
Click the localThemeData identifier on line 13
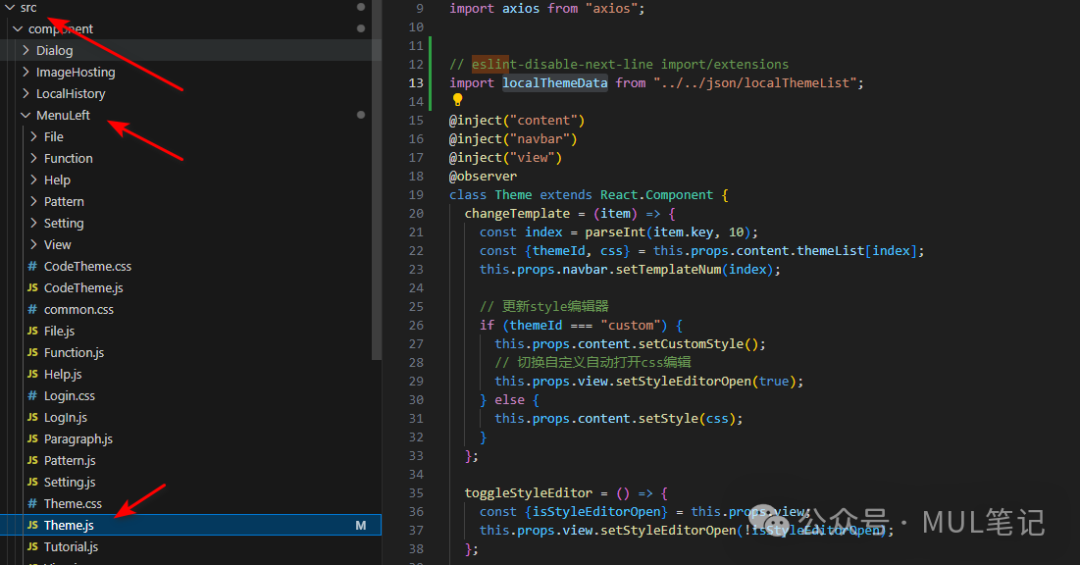pyautogui.click(x=554, y=83)
